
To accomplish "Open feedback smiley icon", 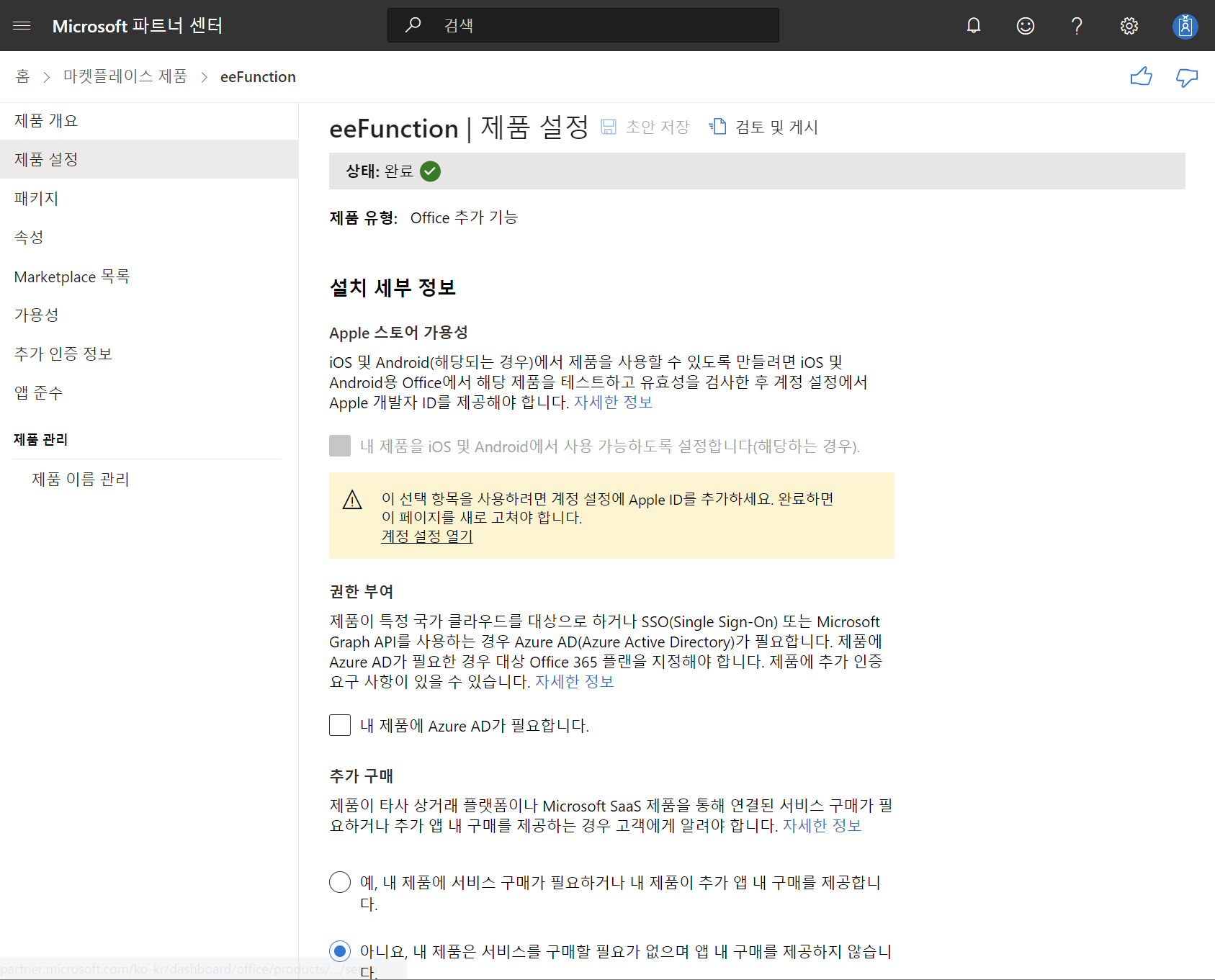I will pos(1026,26).
